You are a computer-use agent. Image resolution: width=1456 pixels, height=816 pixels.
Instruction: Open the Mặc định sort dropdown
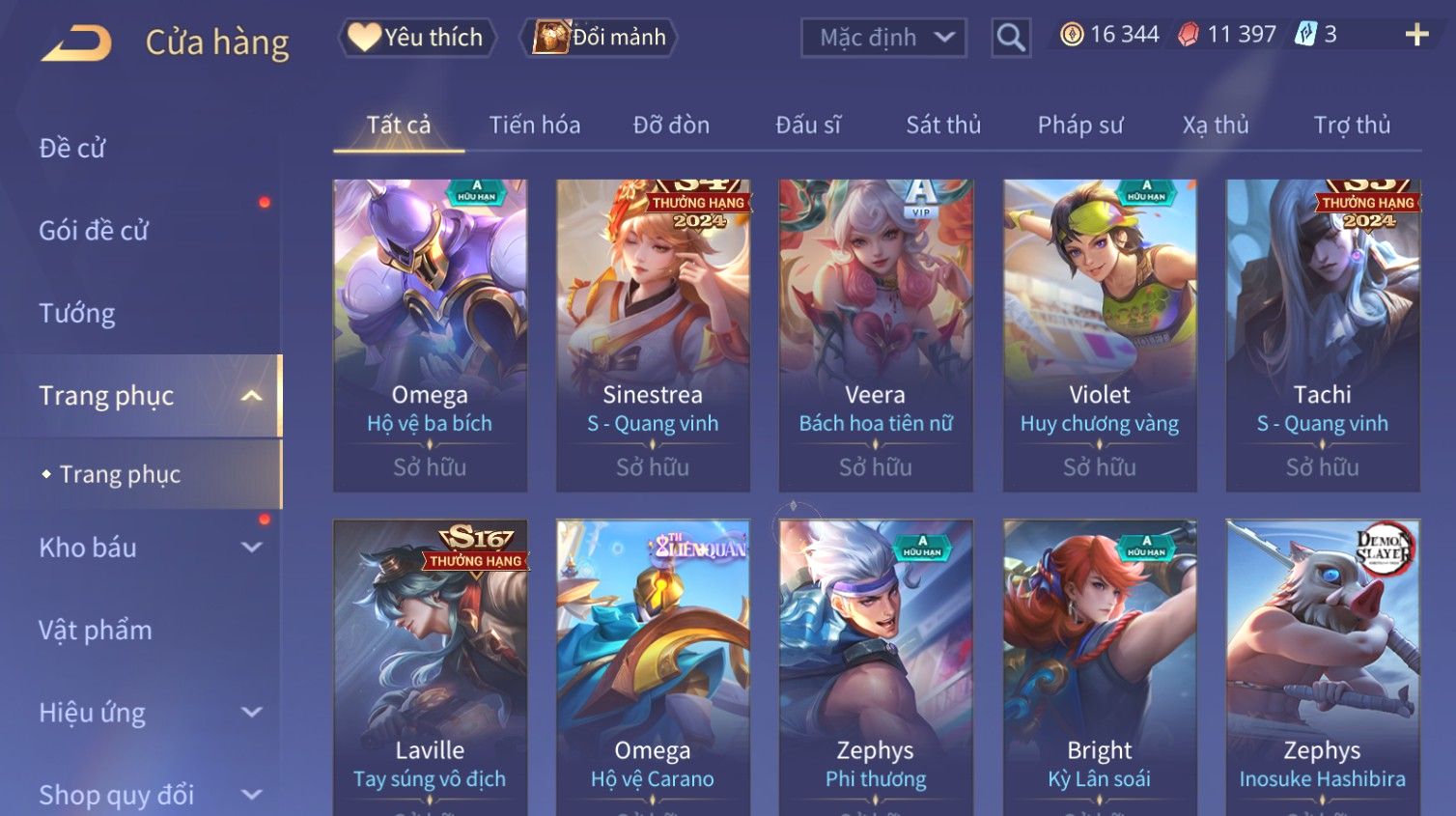tap(883, 38)
